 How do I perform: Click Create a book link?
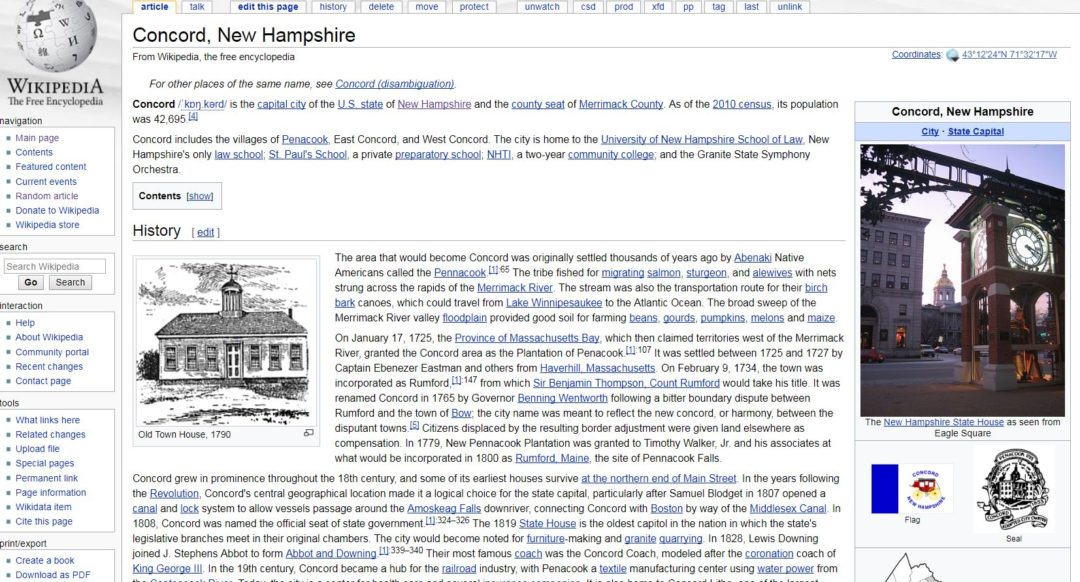[45, 561]
